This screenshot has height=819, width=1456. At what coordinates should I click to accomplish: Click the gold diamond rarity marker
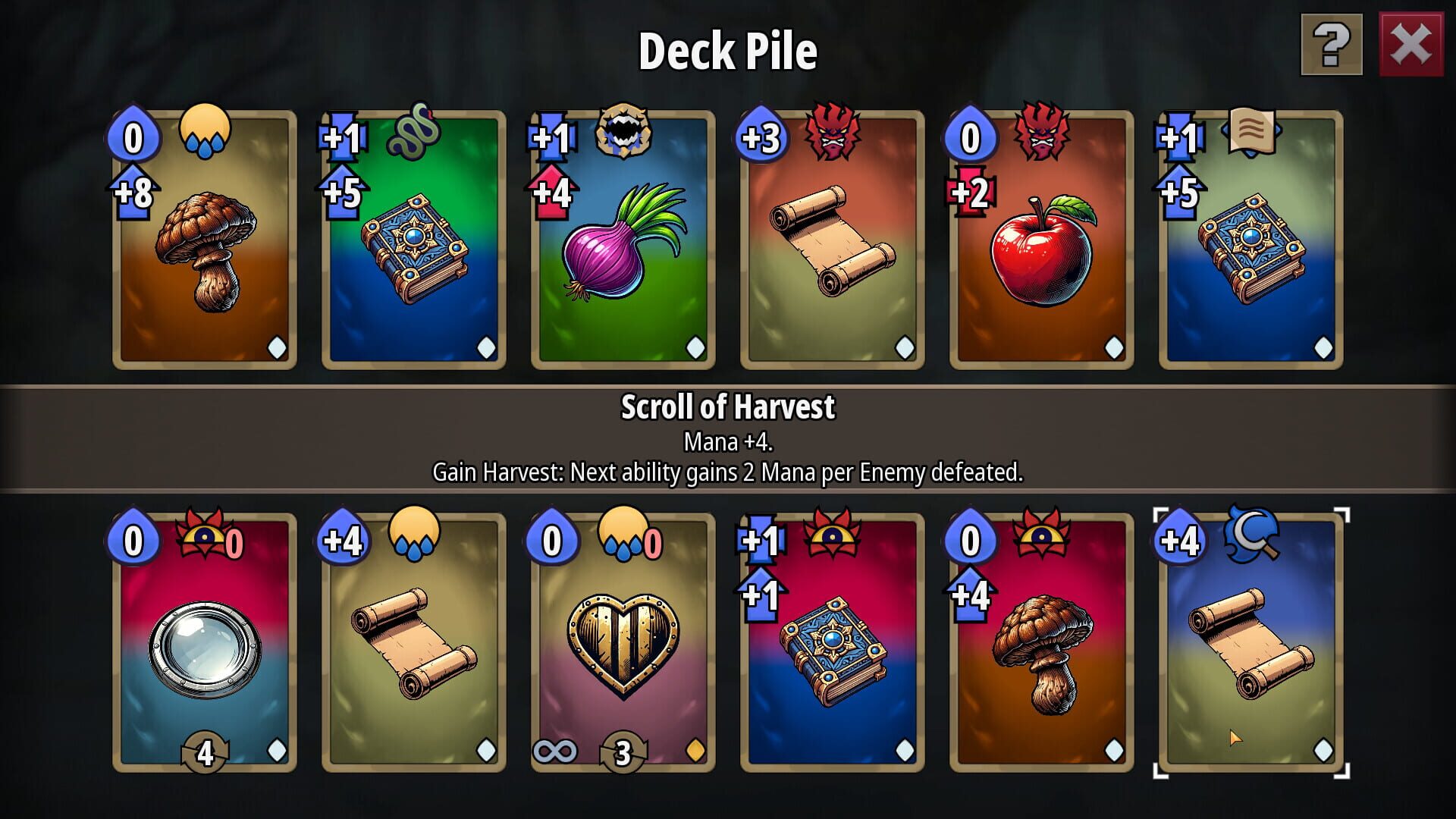[695, 751]
